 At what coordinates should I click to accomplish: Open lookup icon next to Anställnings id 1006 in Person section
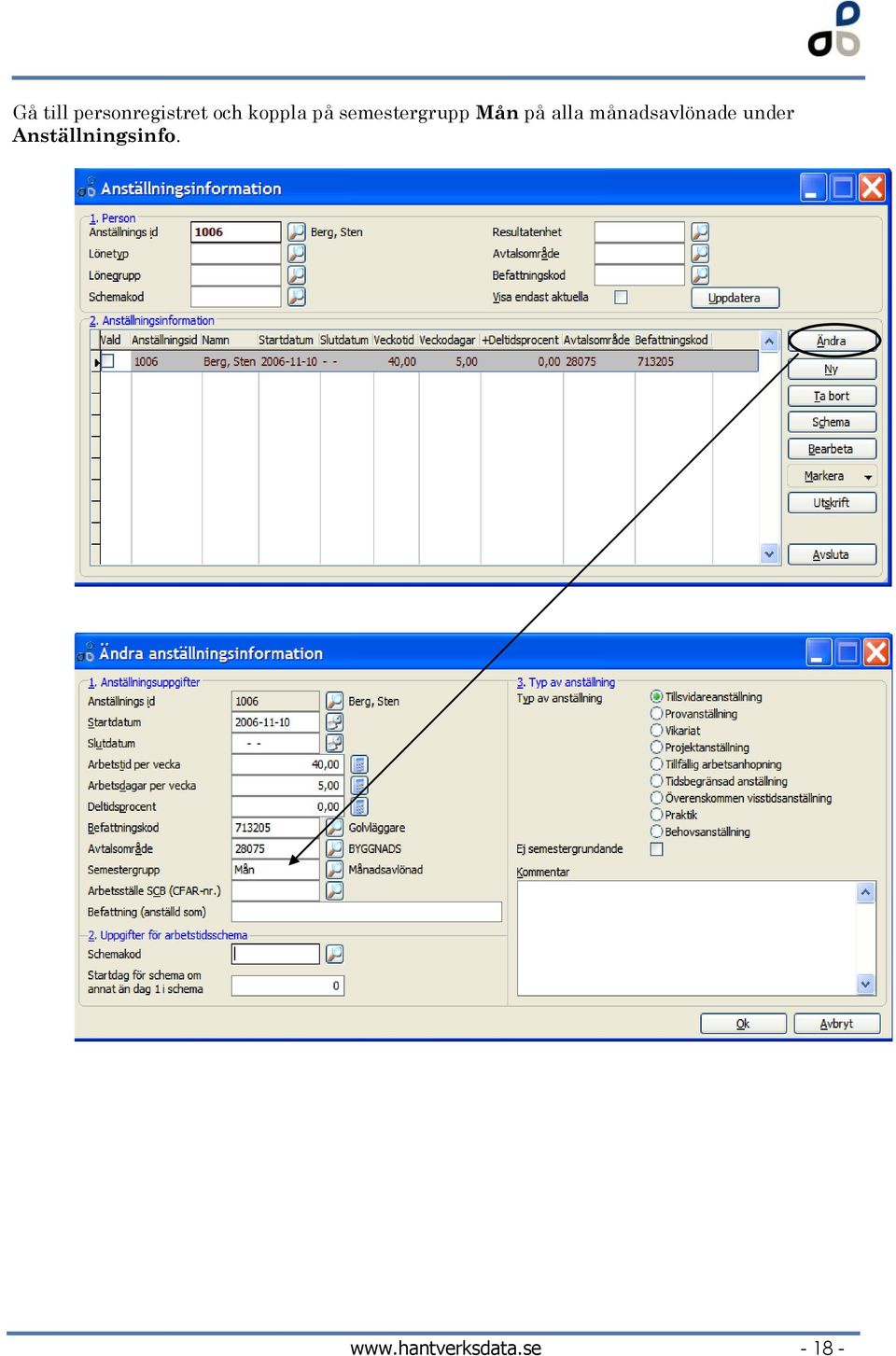[x=297, y=231]
